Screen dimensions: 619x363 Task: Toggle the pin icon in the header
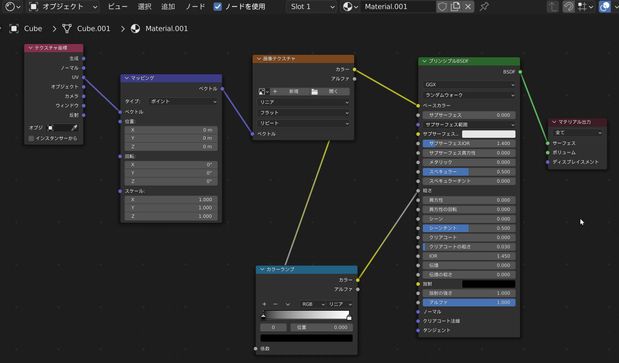pos(484,7)
